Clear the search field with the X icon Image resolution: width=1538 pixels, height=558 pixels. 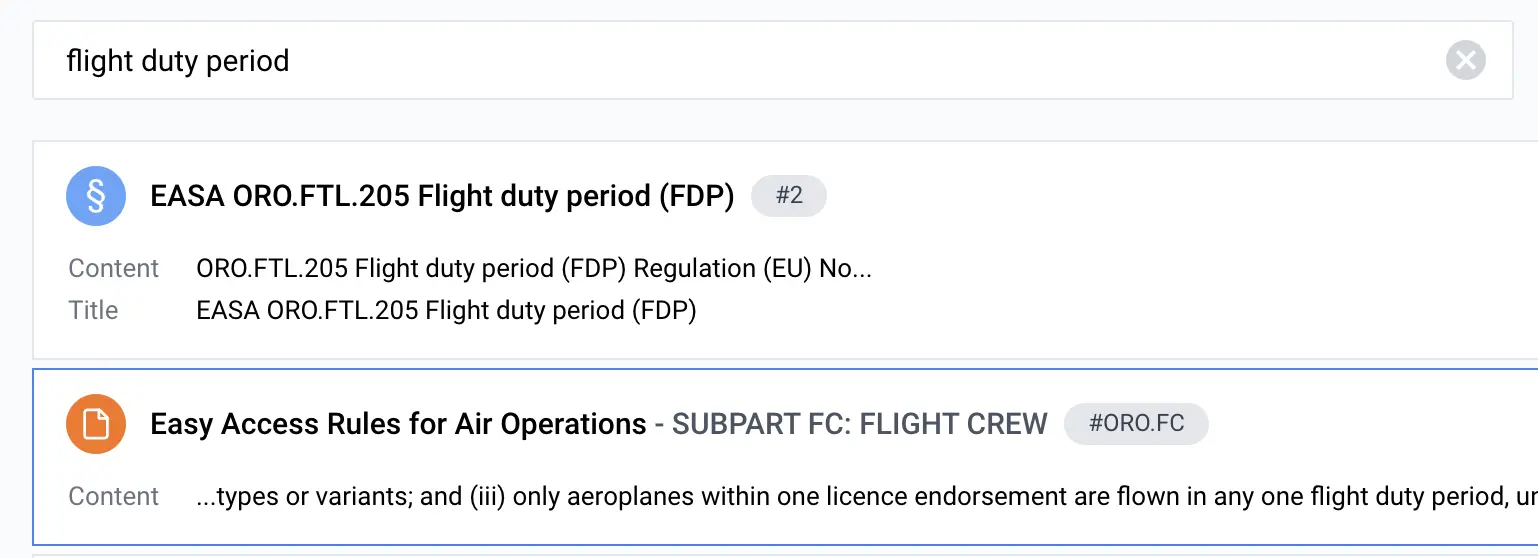[x=1465, y=61]
